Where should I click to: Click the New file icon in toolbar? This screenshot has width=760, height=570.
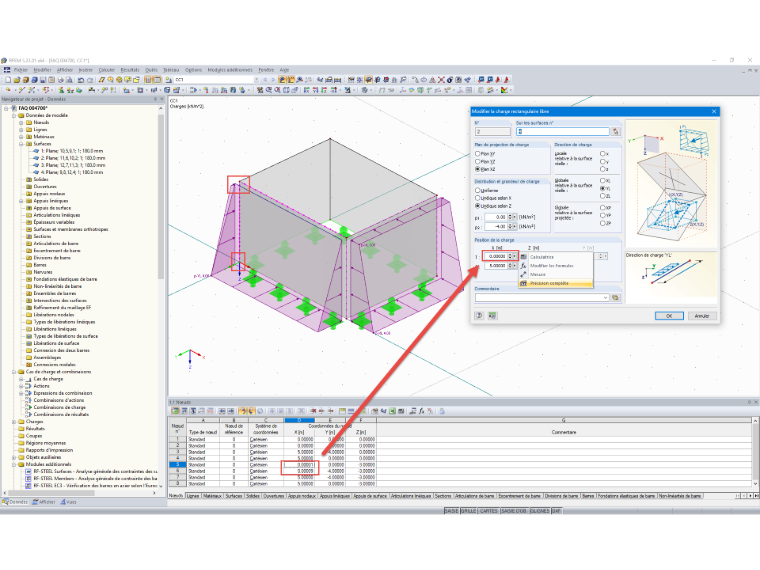click(8, 80)
